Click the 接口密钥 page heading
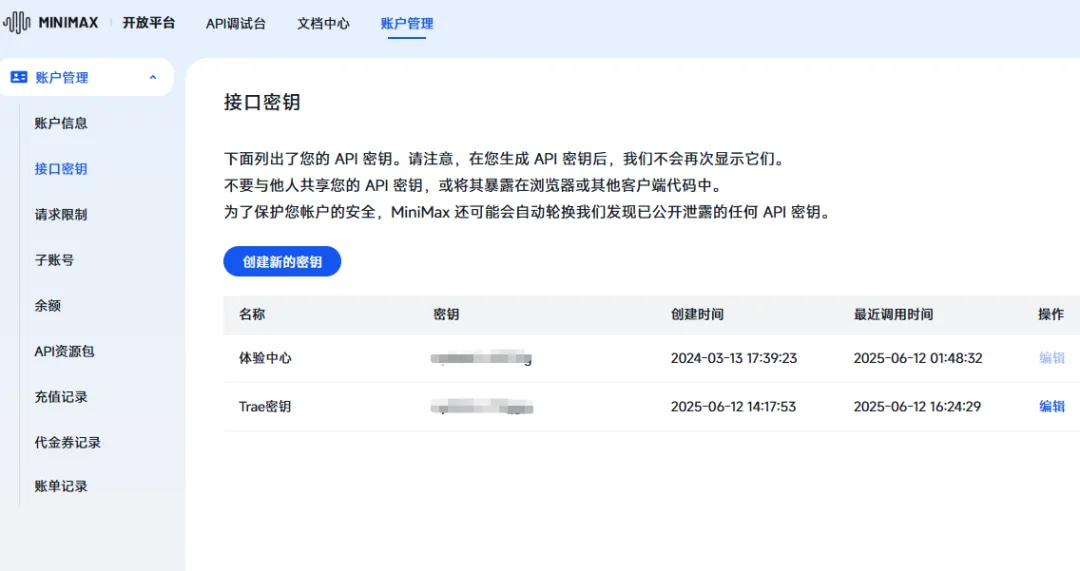The image size is (1080, 571). pos(262,103)
